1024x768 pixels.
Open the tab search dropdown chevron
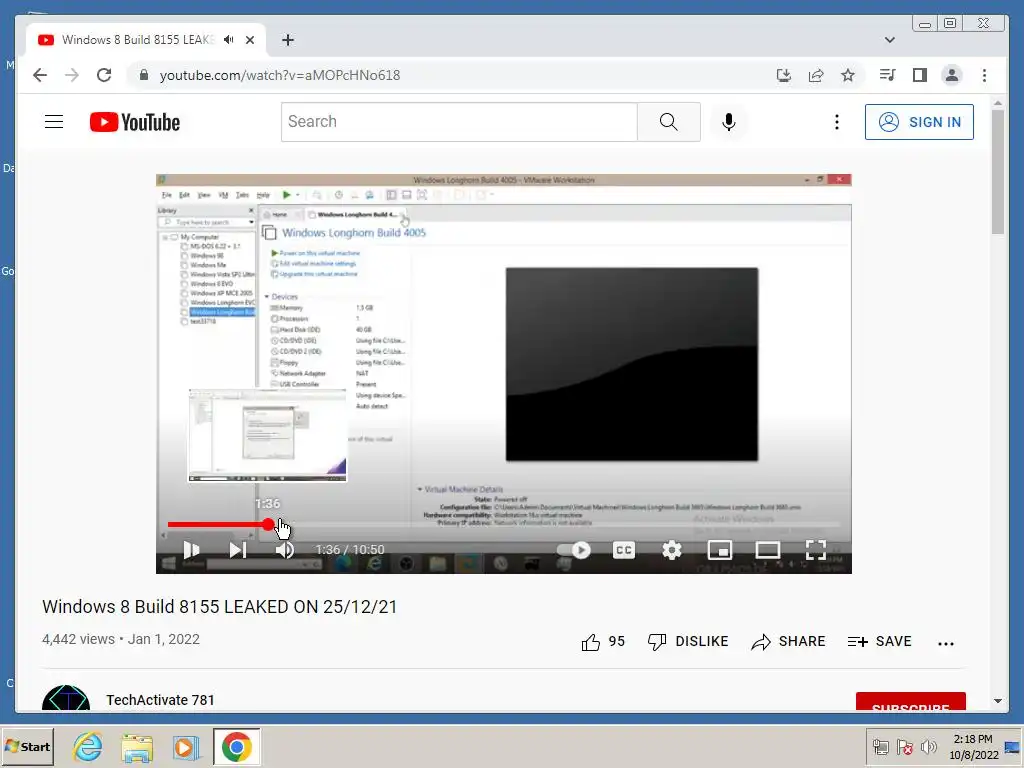coord(889,40)
